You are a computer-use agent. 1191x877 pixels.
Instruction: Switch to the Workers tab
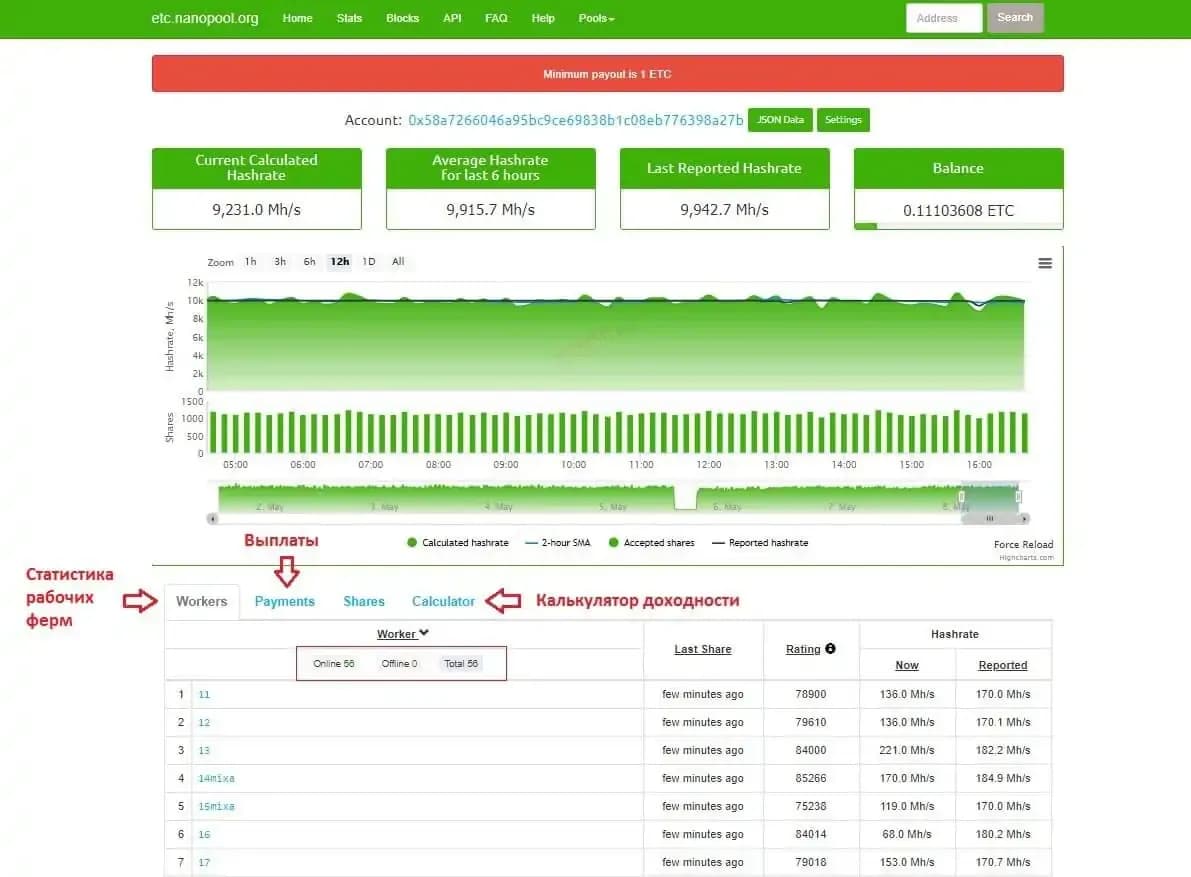click(201, 601)
